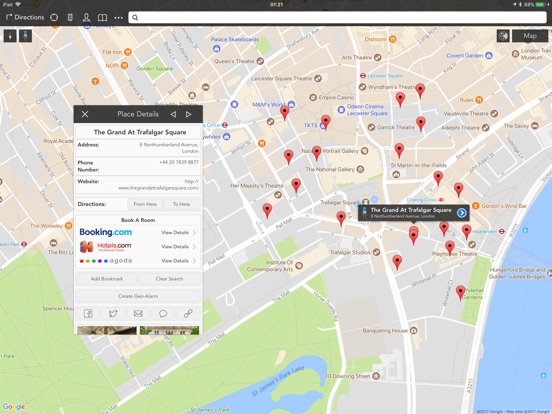The width and height of the screenshot is (552, 414).
Task: Tap the globe icon next to Map
Action: (503, 36)
